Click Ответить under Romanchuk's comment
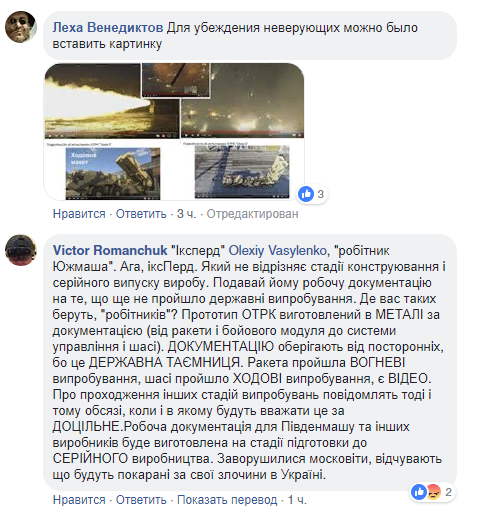 pos(141,500)
